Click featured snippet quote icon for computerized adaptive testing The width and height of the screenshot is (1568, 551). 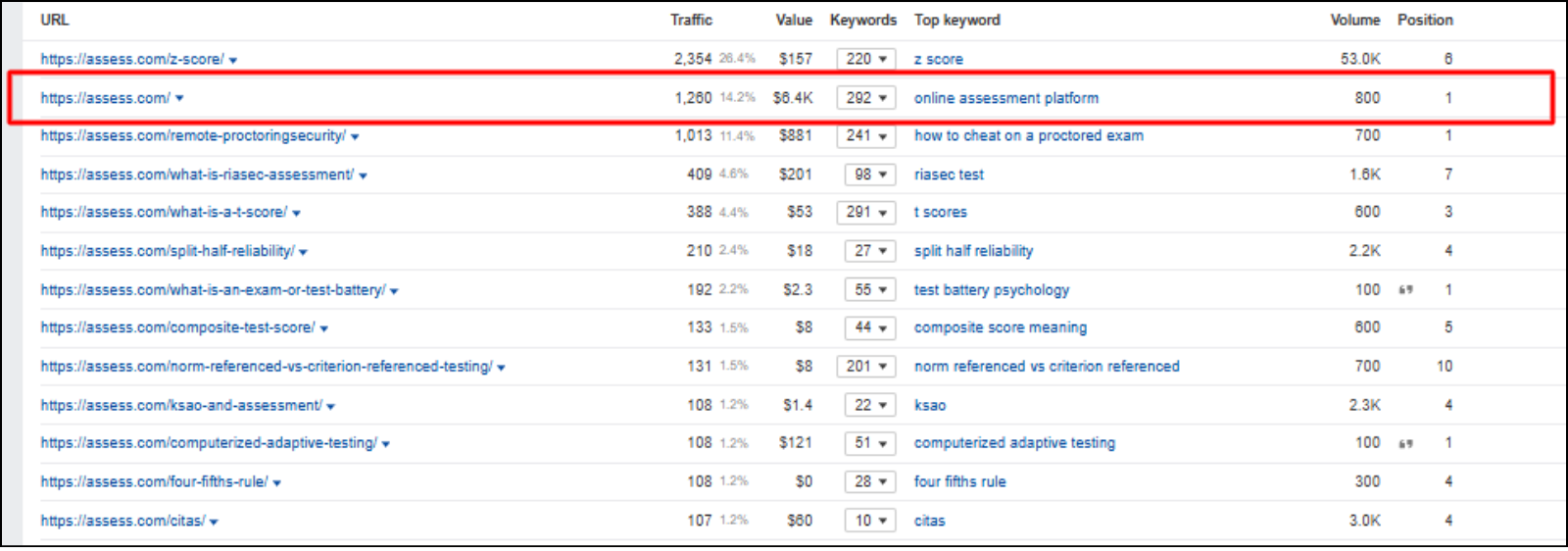pos(1405,444)
